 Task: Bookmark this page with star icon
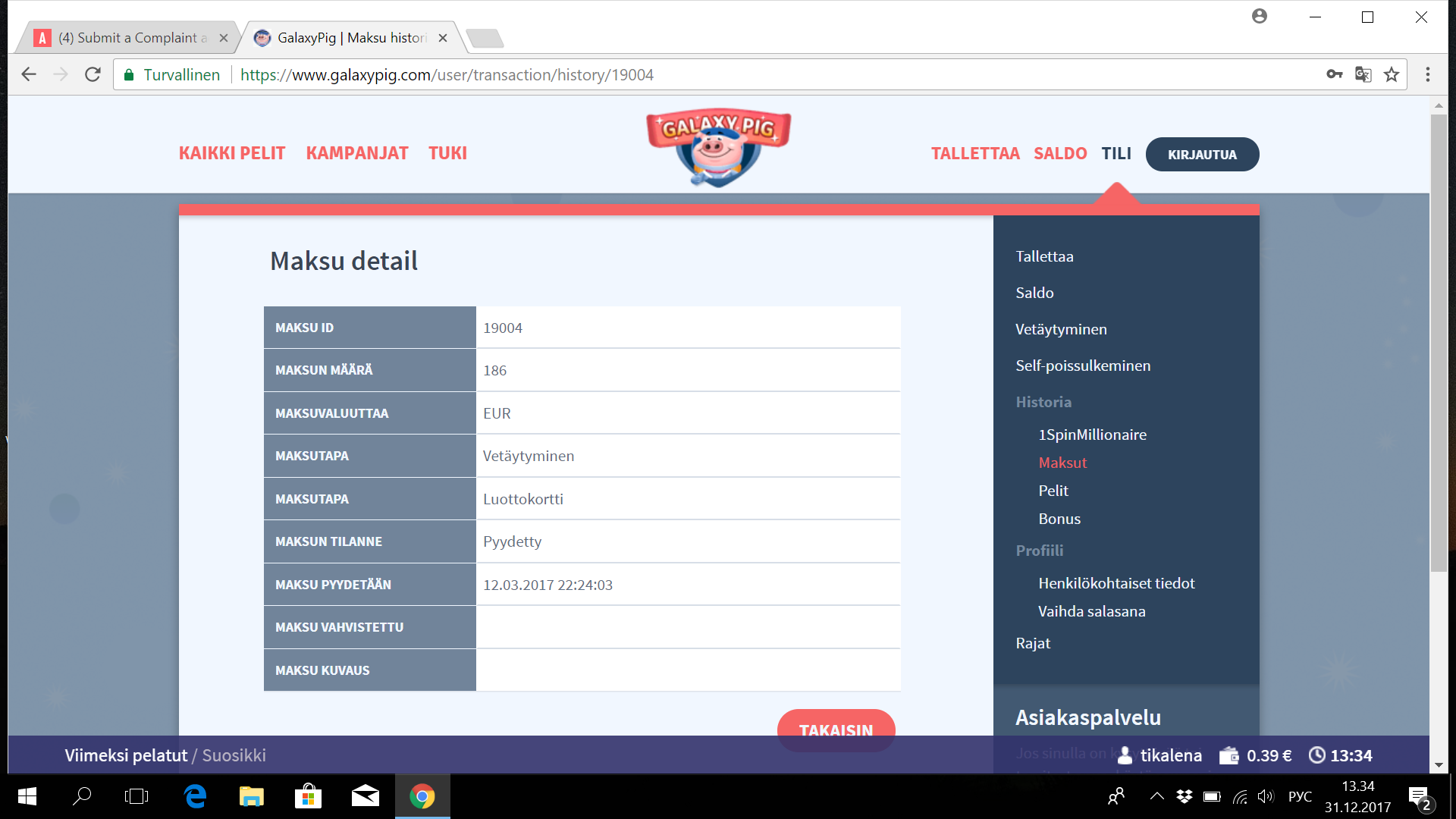click(x=1392, y=74)
